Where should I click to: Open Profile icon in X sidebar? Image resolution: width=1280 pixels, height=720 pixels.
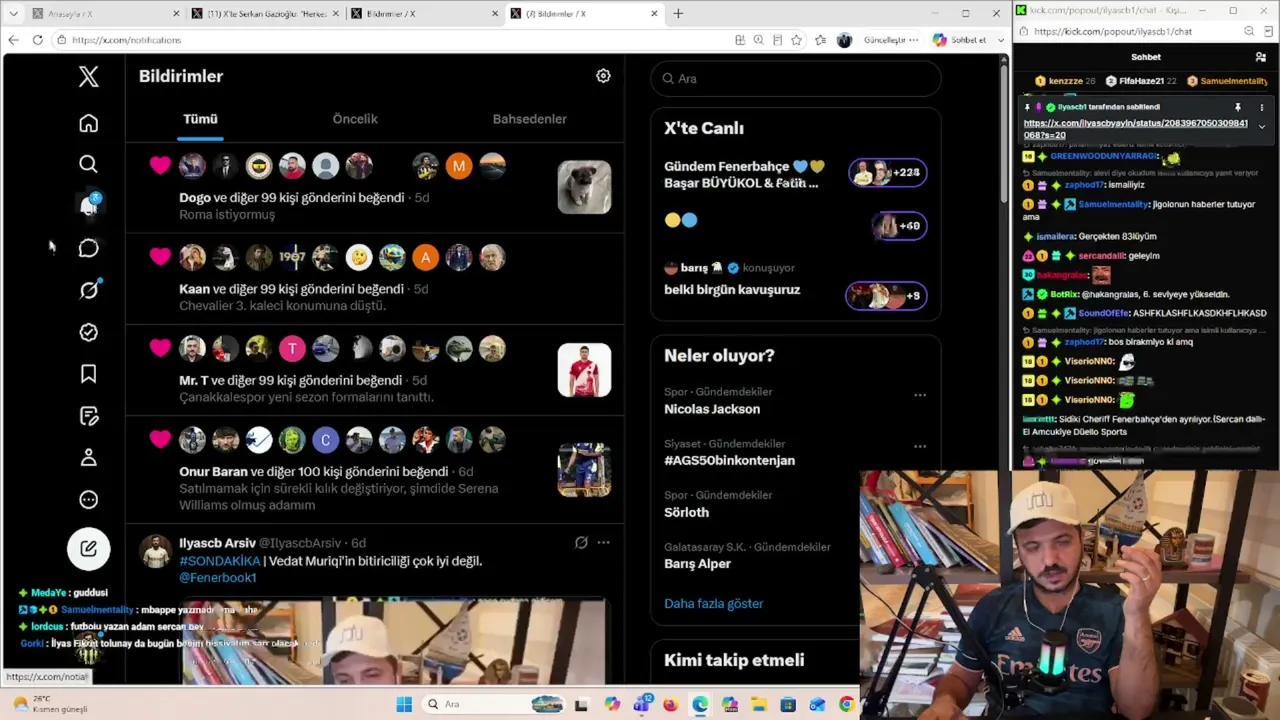point(89,458)
